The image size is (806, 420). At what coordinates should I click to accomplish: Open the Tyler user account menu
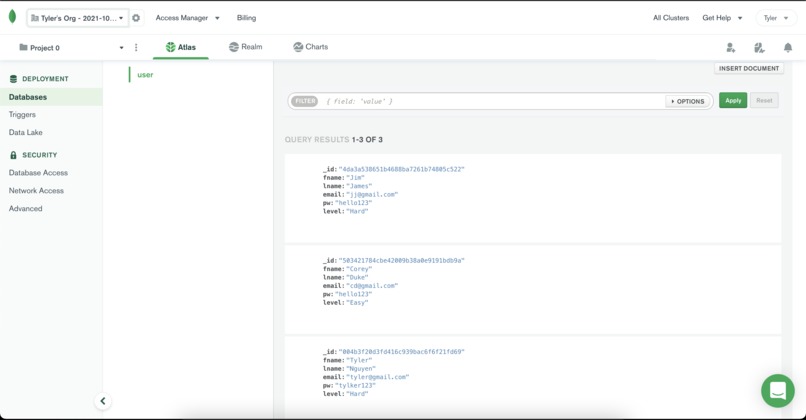(x=776, y=18)
